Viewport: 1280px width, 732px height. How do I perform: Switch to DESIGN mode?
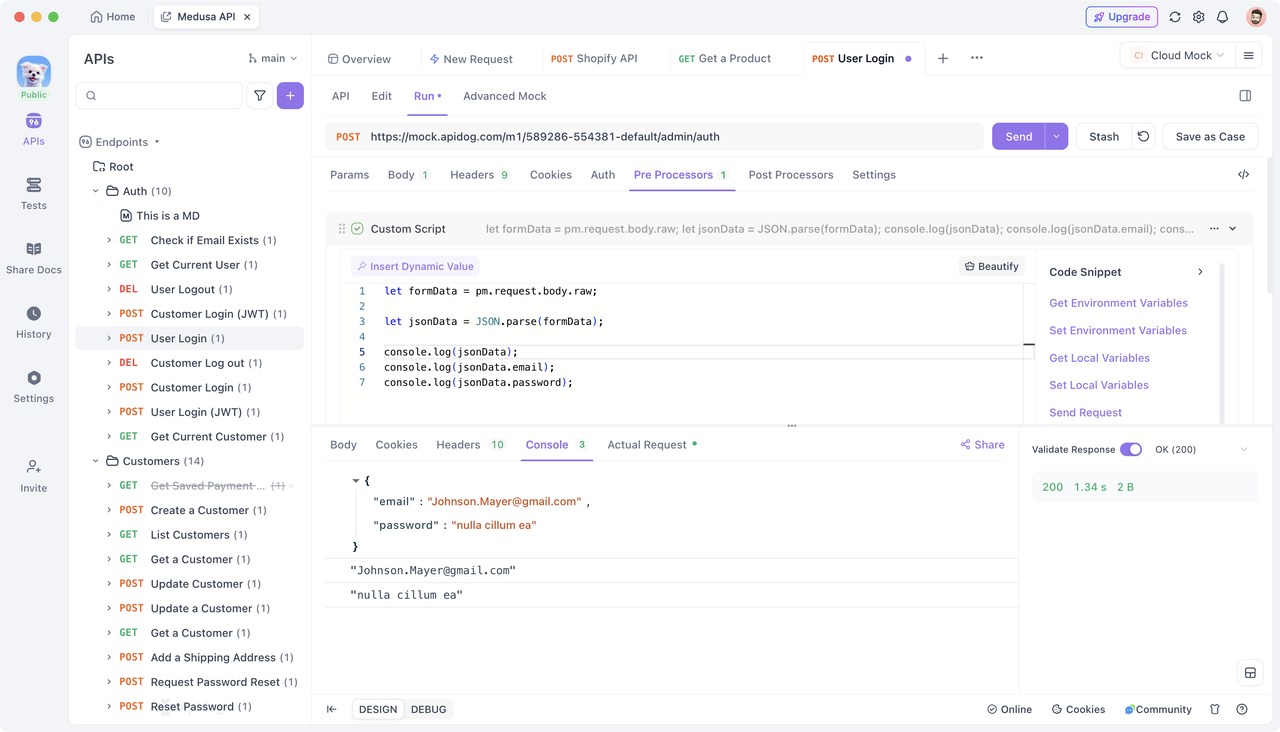click(378, 709)
